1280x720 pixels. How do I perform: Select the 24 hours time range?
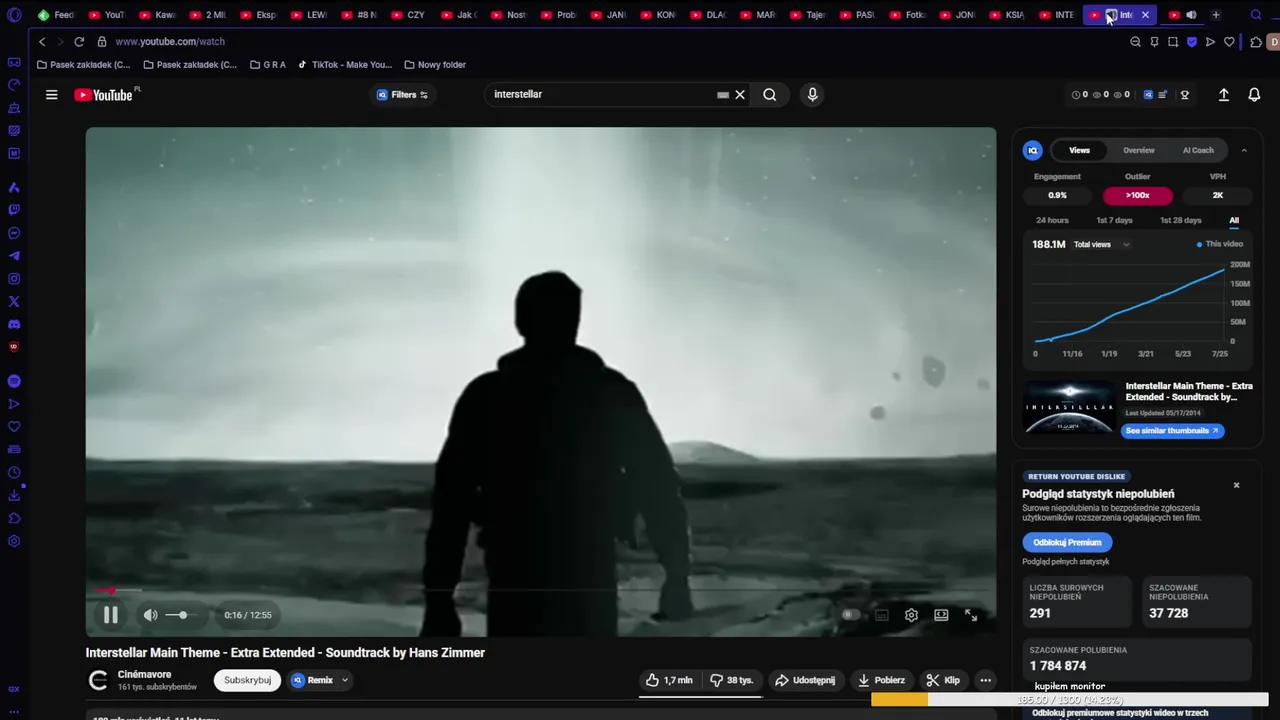1052,220
